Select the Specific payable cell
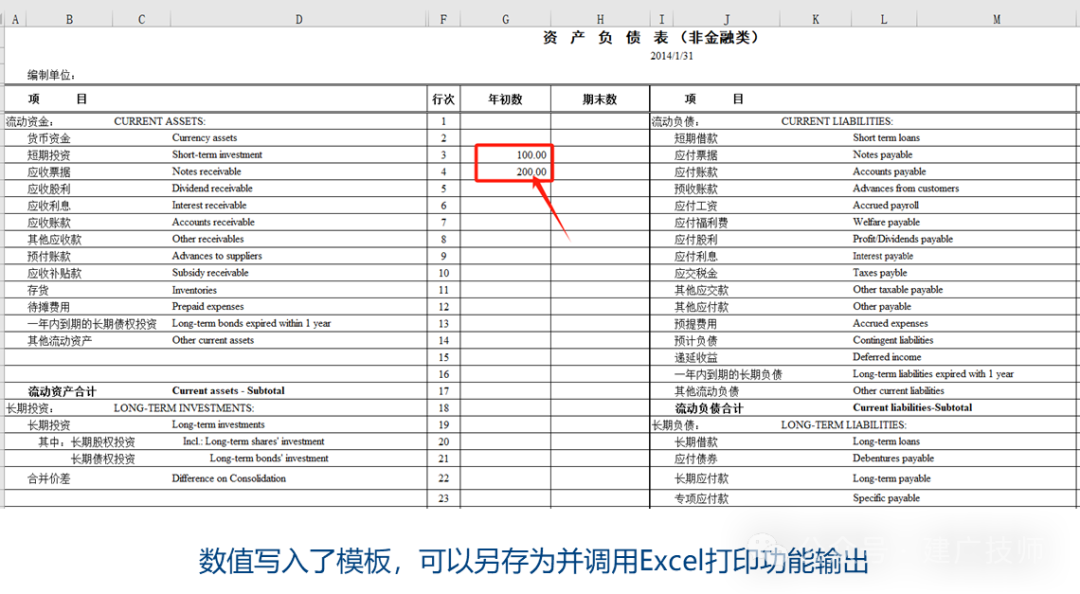 [x=886, y=498]
